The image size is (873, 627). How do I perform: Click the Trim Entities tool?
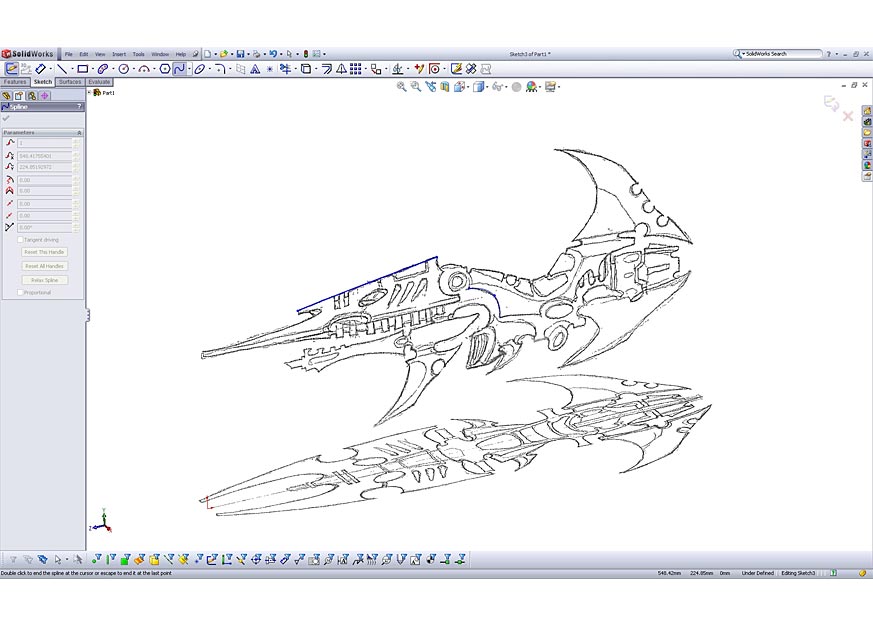[x=285, y=69]
